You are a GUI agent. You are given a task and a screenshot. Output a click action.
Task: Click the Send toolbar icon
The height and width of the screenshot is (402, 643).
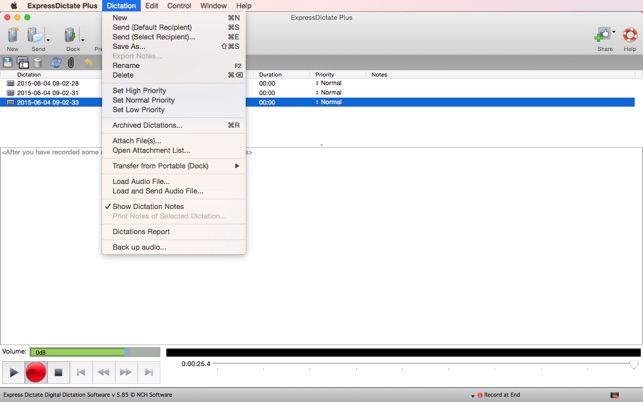point(35,36)
